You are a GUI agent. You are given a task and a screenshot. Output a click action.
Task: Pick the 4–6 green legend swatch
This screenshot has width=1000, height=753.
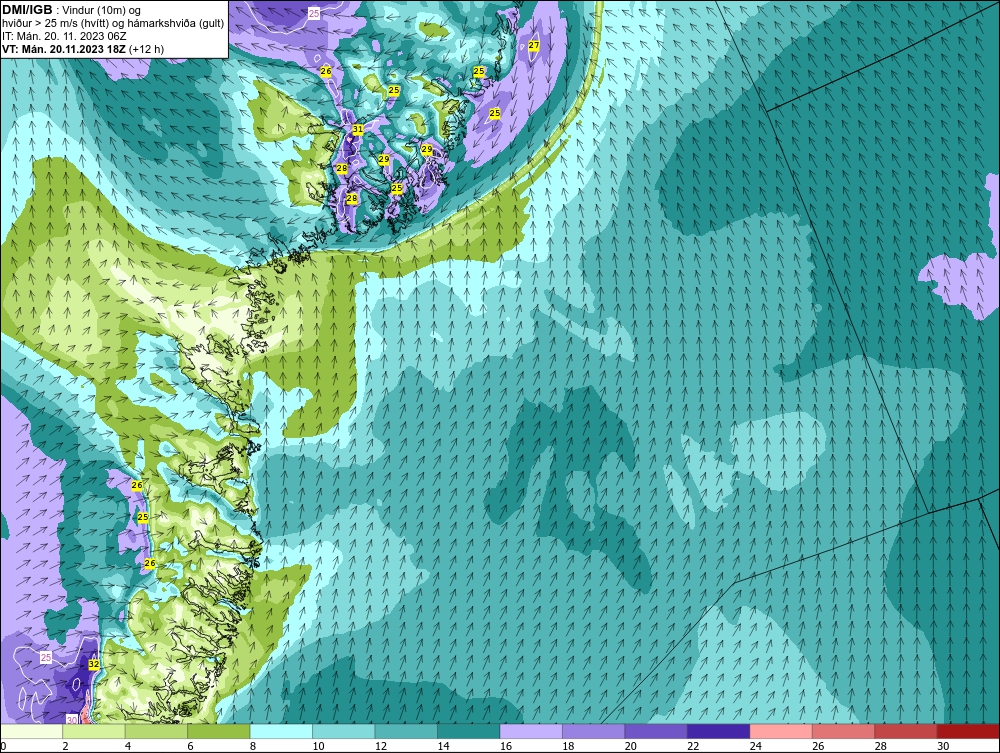(156, 731)
